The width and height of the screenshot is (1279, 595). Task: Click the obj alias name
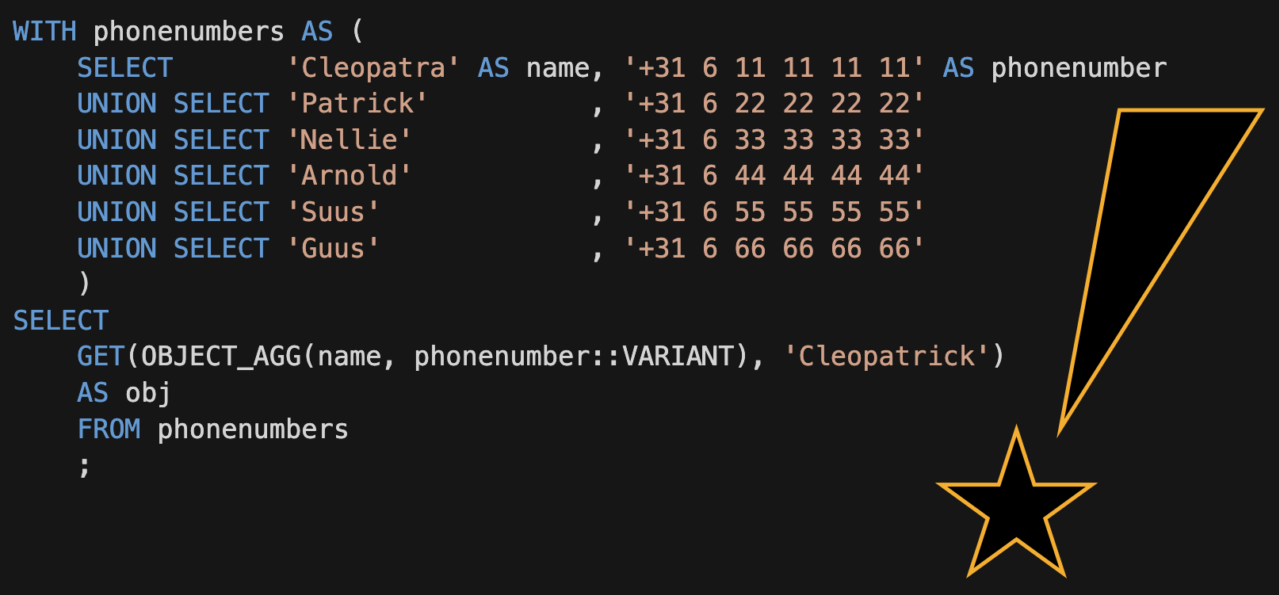(148, 393)
